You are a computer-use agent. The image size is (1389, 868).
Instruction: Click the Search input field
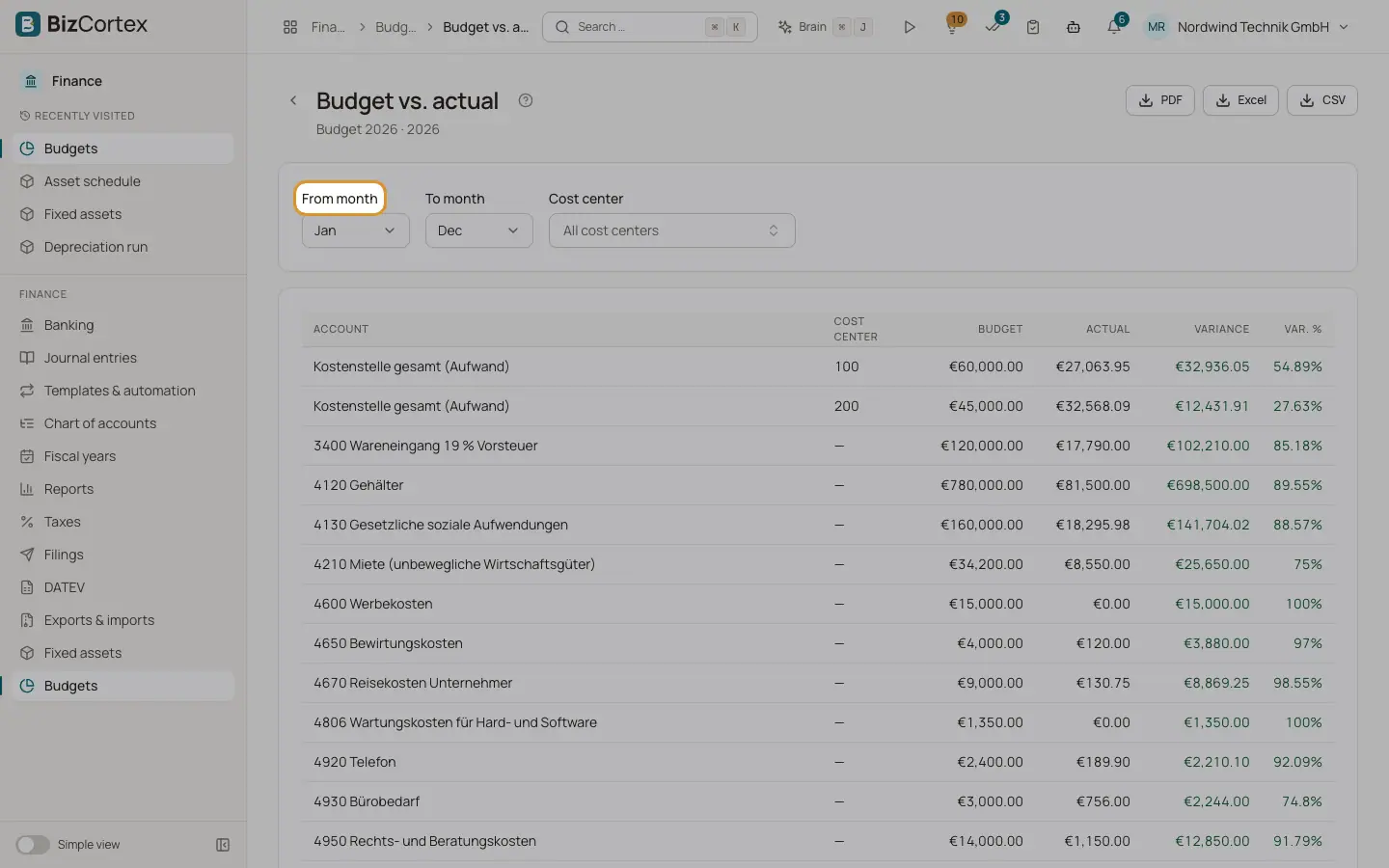[x=649, y=27]
